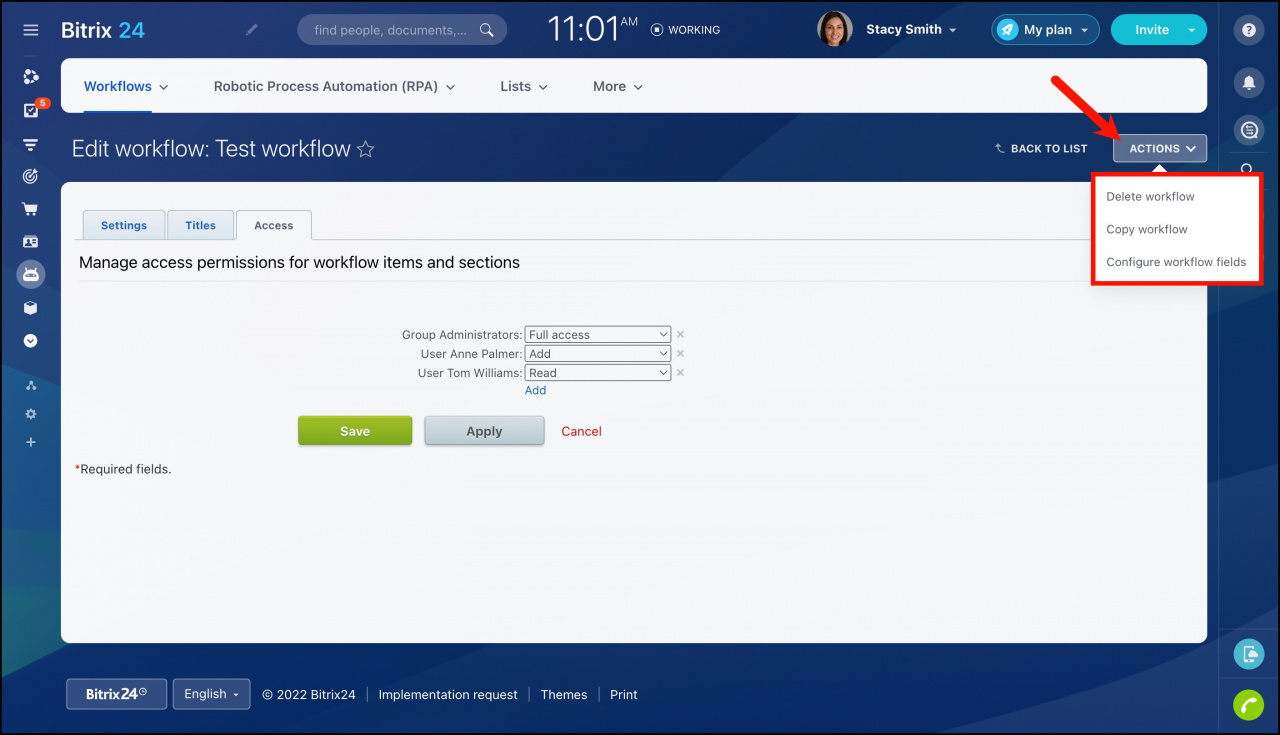Screen dimensions: 1280x735
Task: Open the shopping cart store icon
Action: (x=31, y=209)
